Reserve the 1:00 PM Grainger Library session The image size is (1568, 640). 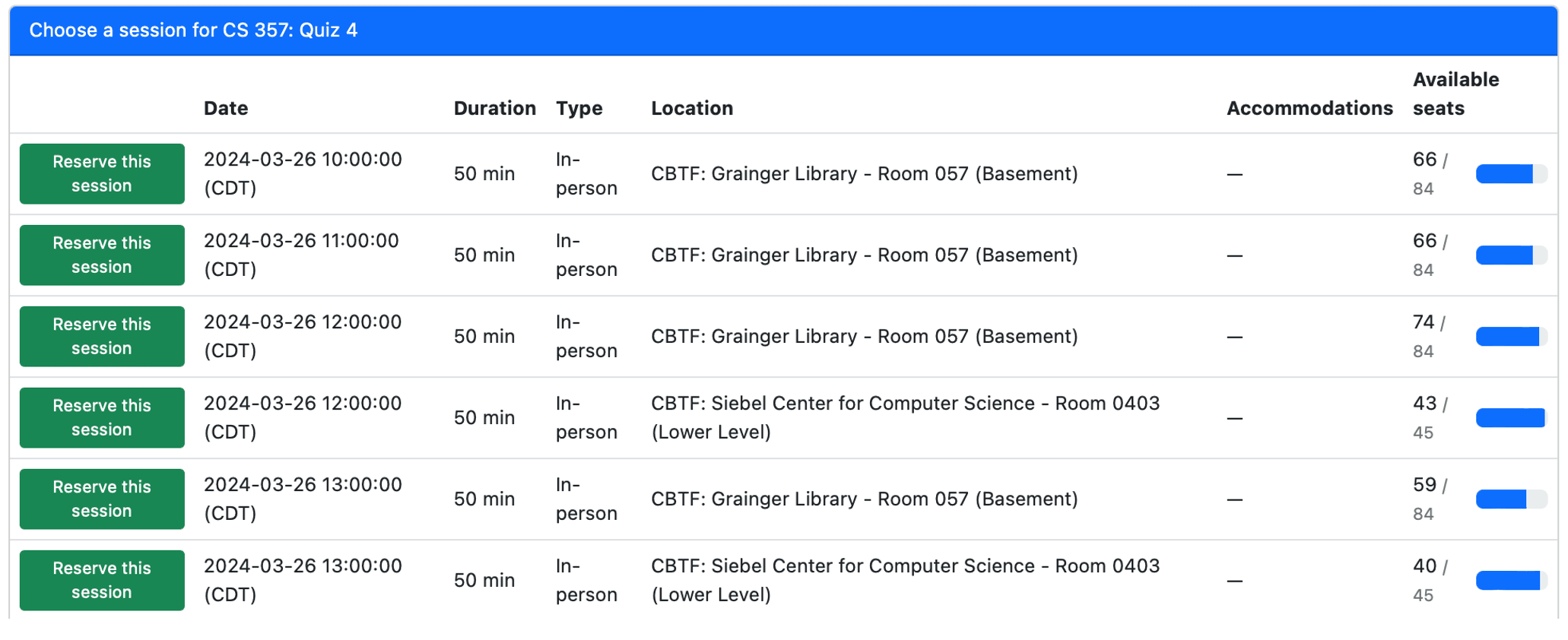coord(101,499)
